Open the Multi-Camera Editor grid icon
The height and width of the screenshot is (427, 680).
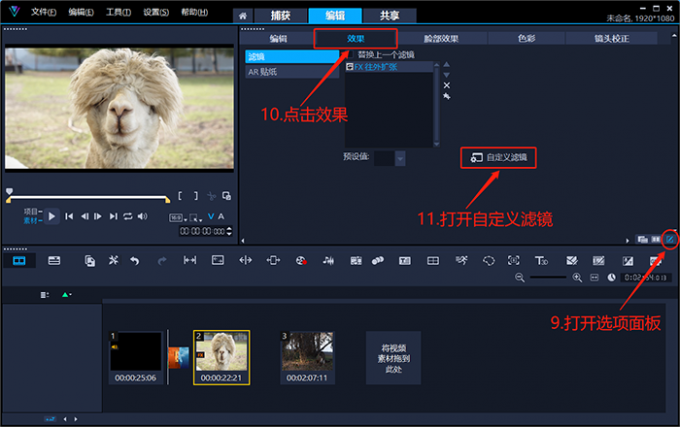point(433,261)
